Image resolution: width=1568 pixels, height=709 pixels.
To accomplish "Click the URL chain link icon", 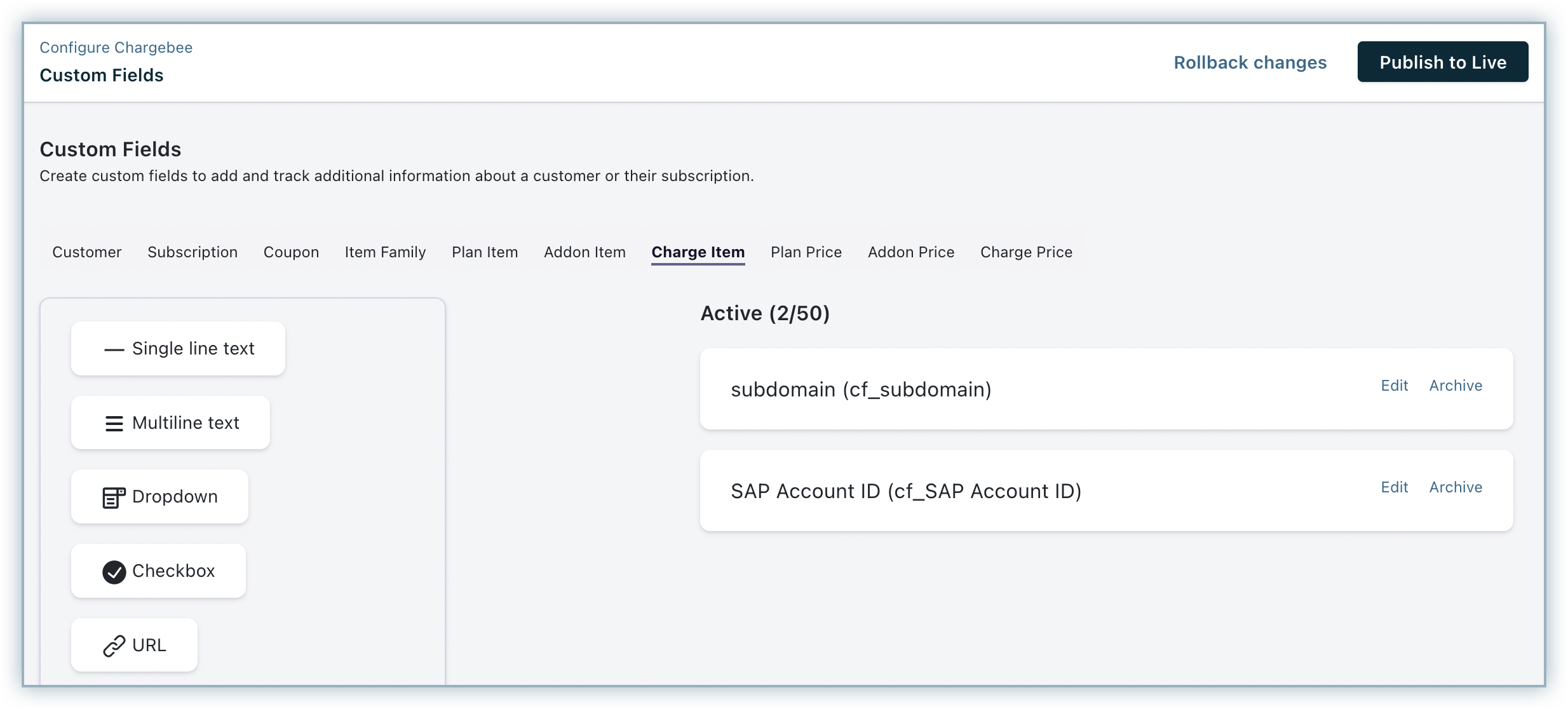I will click(x=114, y=646).
